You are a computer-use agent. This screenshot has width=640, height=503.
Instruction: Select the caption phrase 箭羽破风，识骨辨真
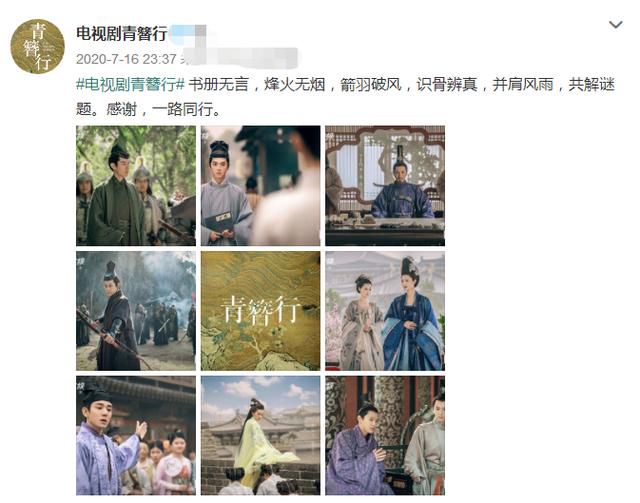[x=409, y=85]
